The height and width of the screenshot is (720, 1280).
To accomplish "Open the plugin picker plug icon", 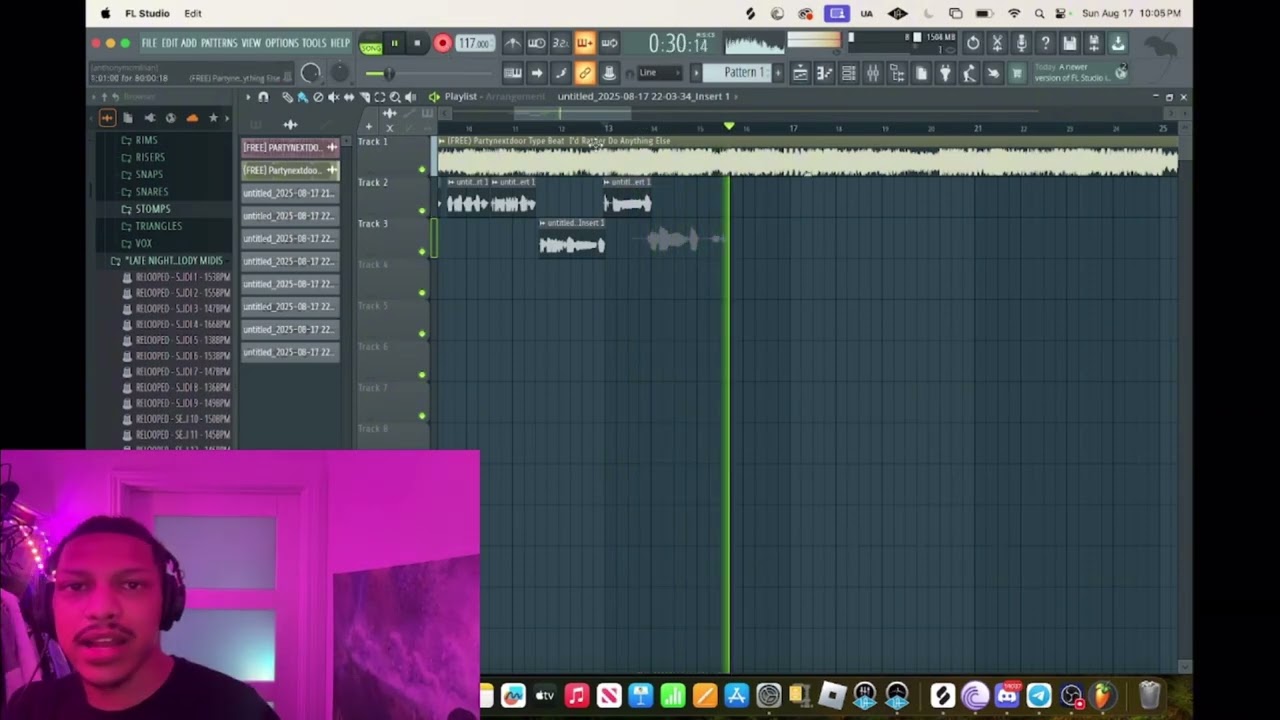I will (945, 73).
